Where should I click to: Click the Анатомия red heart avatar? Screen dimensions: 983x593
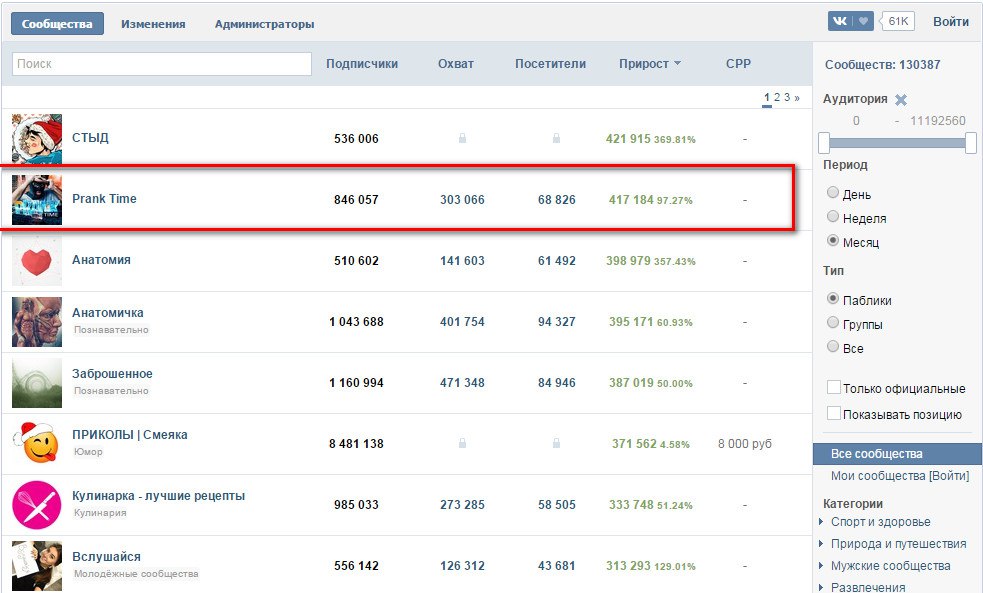click(x=37, y=260)
